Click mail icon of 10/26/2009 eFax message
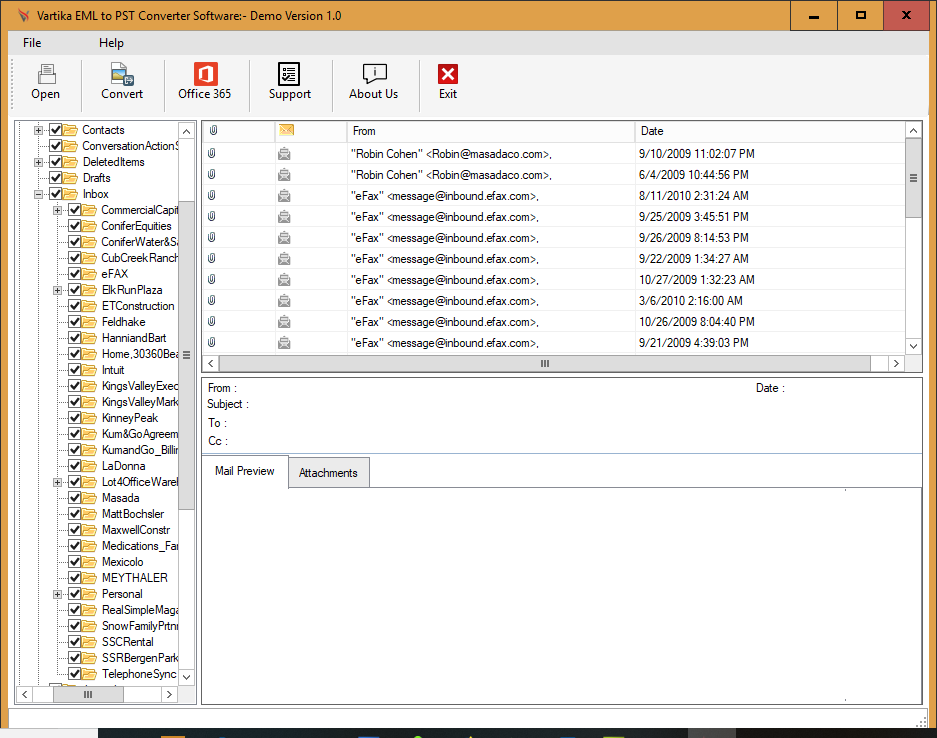Viewport: 937px width, 738px height. click(284, 321)
